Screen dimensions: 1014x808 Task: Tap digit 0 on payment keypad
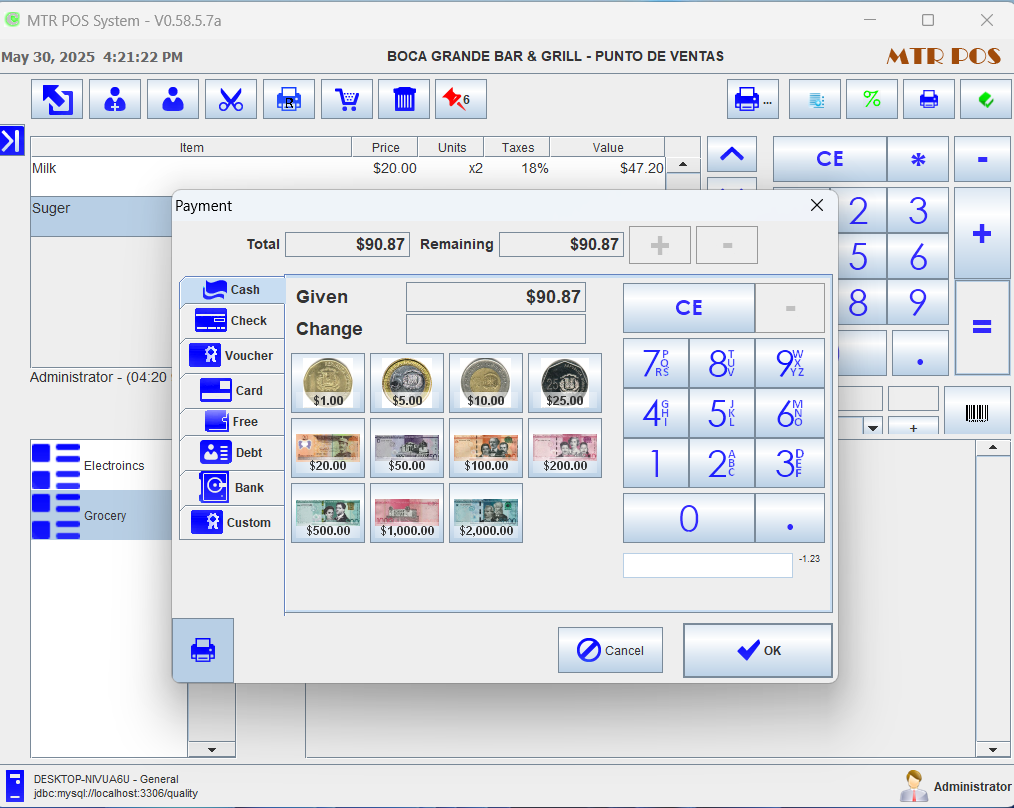tap(689, 518)
